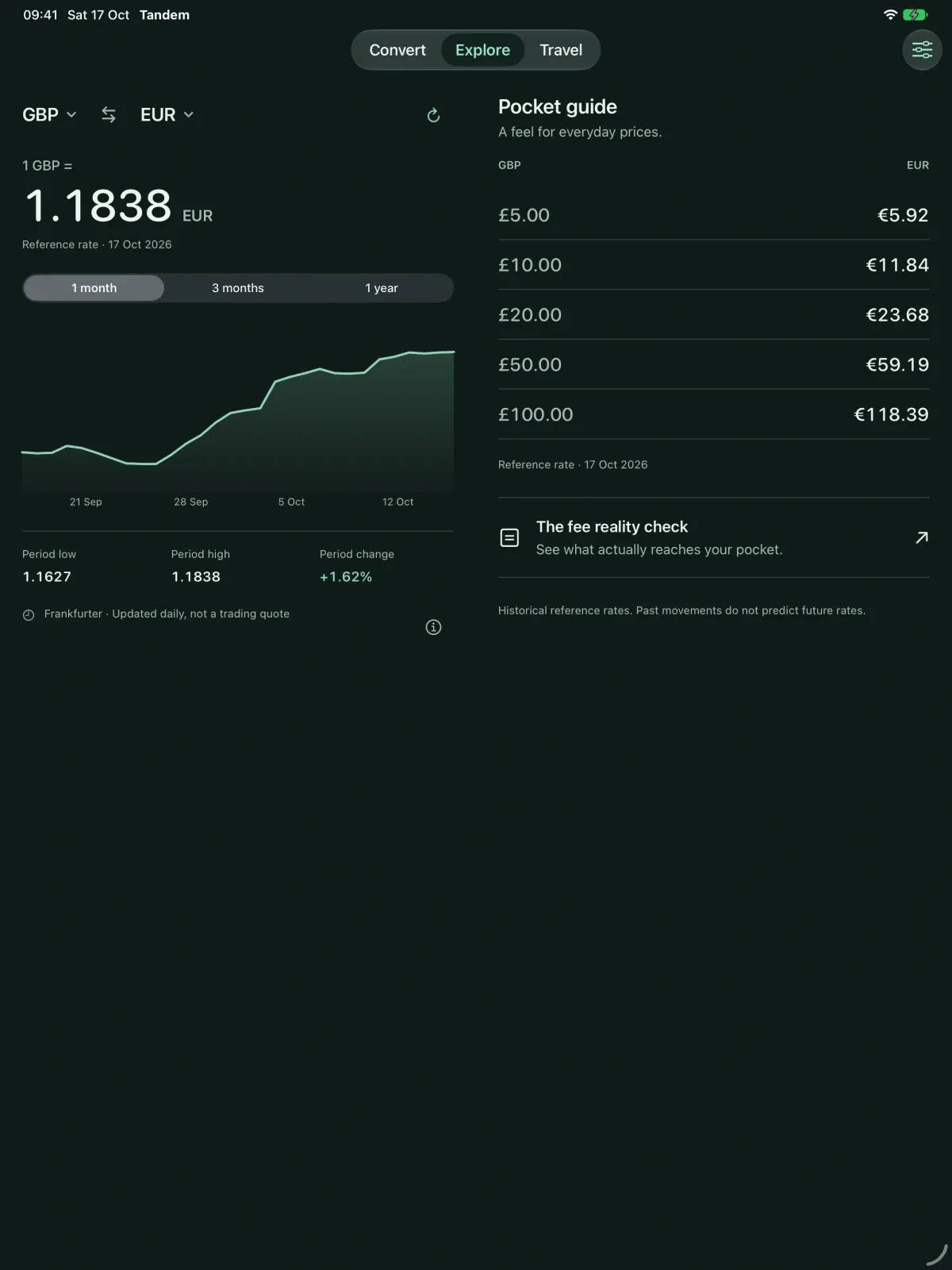Switch to the Convert tab
The width and height of the screenshot is (952, 1270).
click(x=397, y=50)
